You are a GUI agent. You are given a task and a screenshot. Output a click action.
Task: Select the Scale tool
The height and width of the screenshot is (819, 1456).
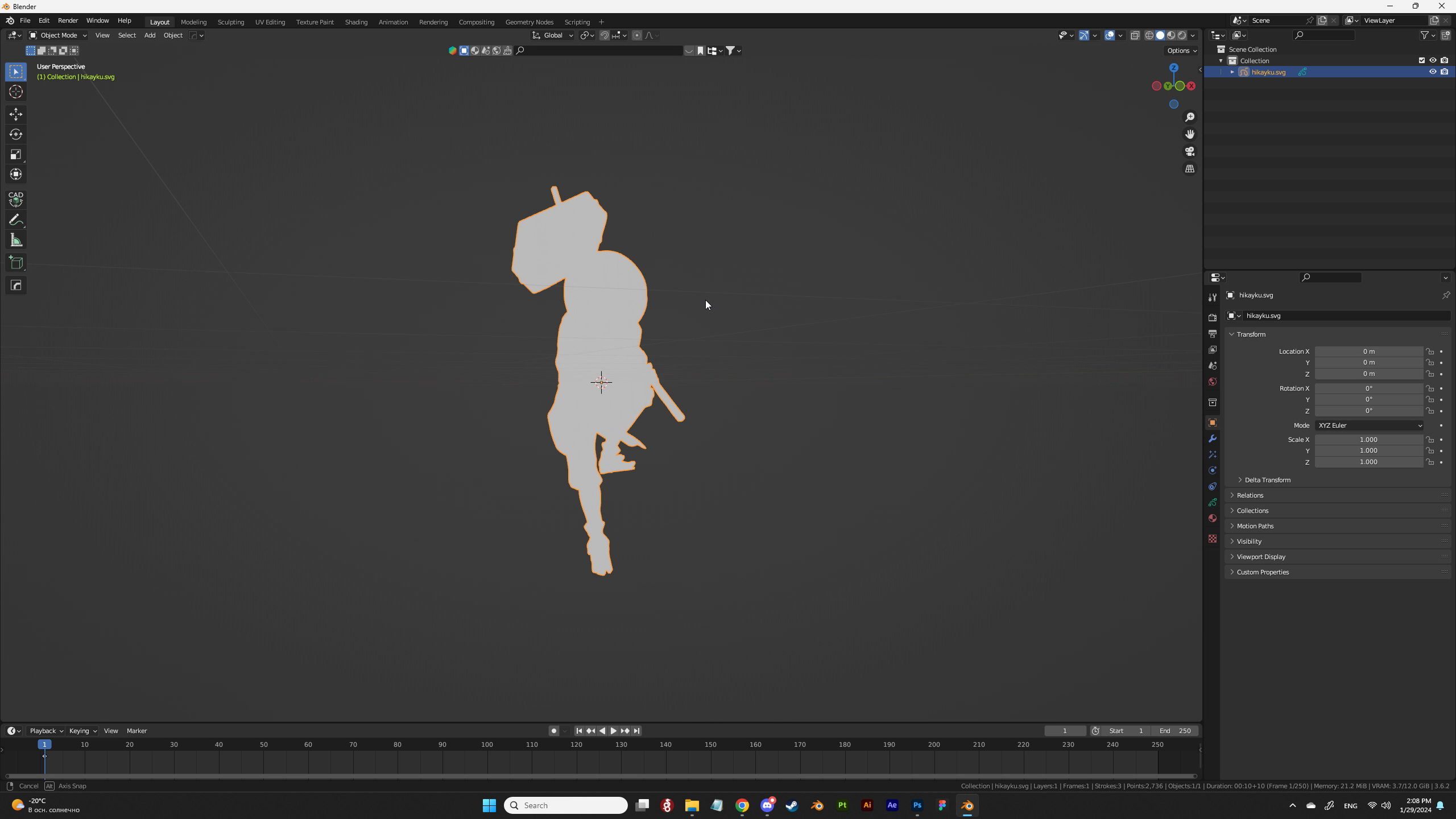(x=16, y=154)
